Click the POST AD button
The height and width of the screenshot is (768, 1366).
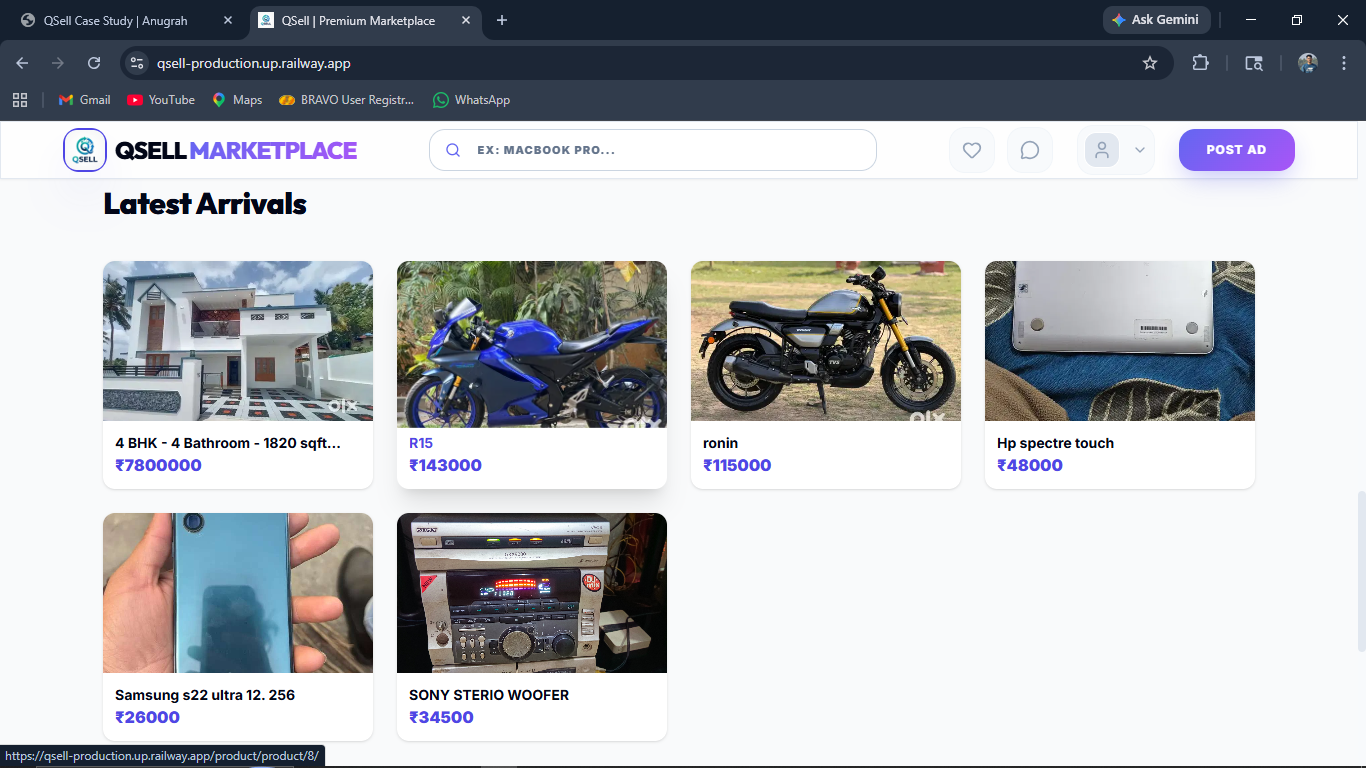(x=1237, y=150)
